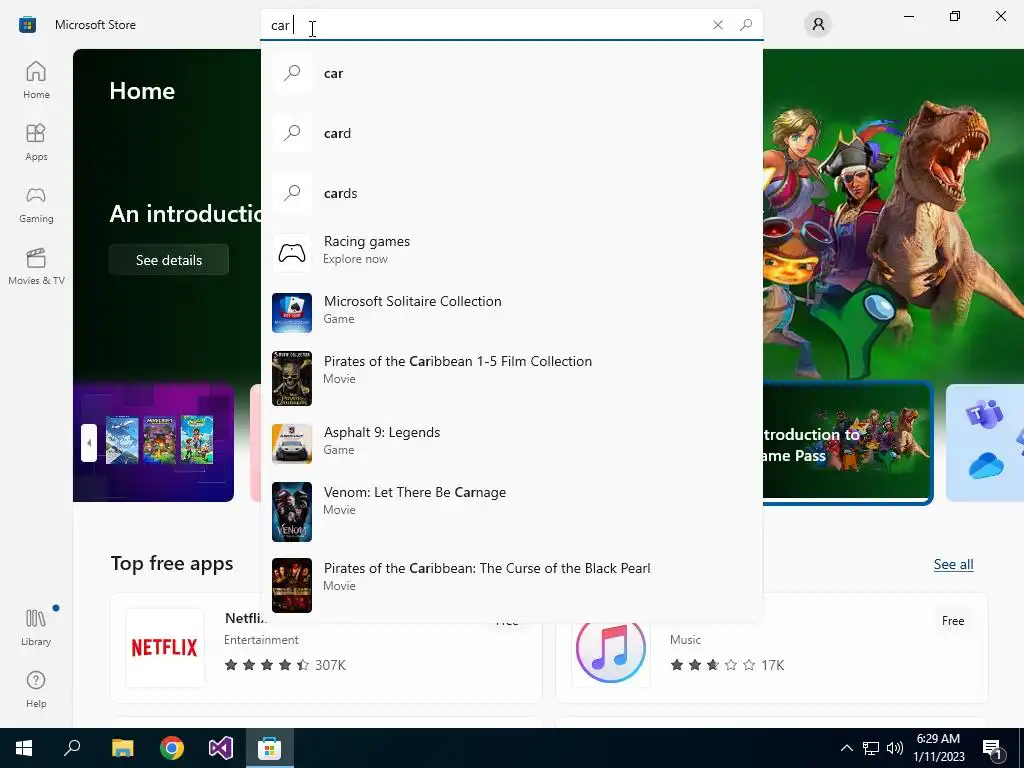Open the Home section in sidebar

tap(36, 80)
